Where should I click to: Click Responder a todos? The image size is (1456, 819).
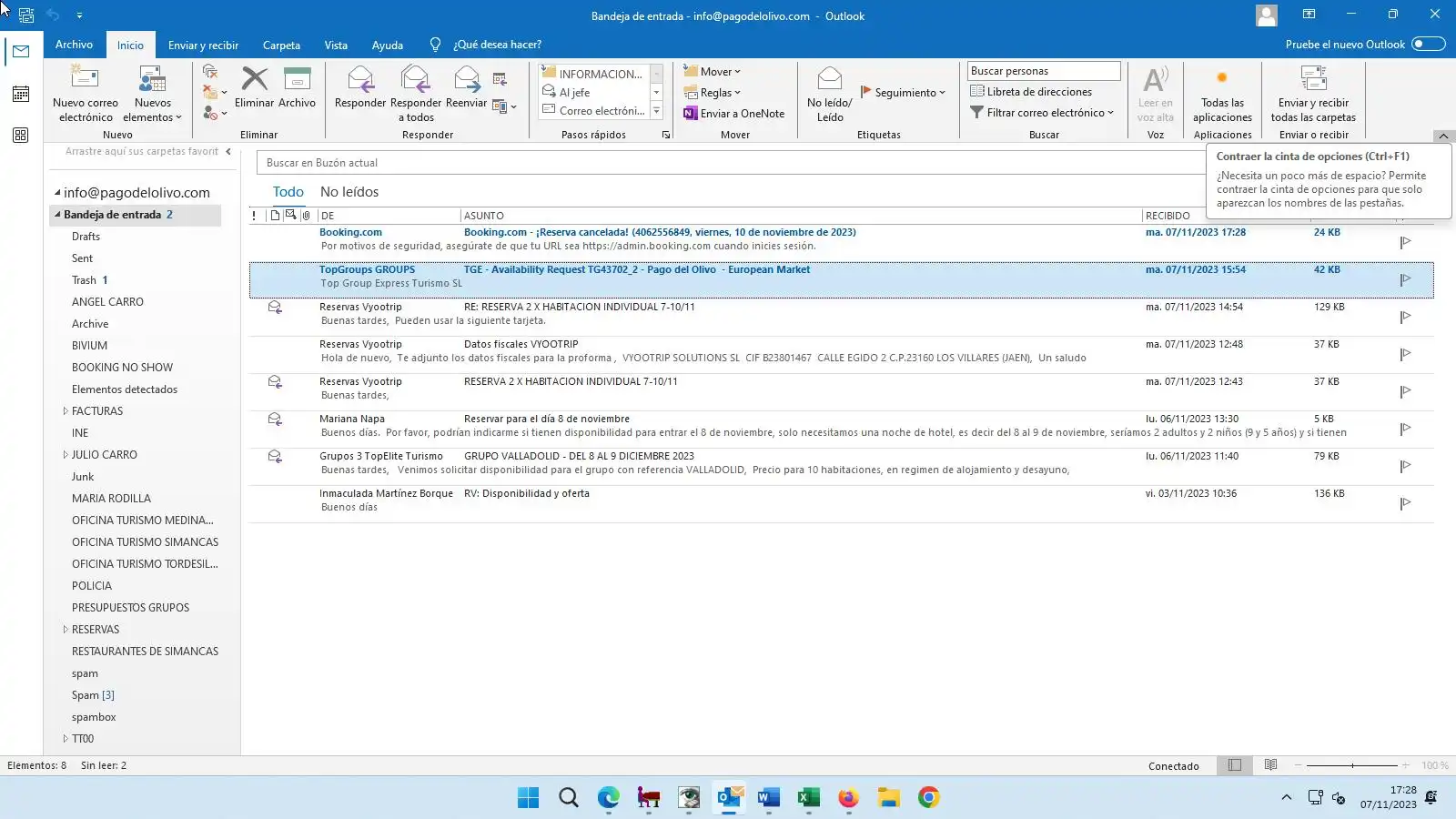point(416,94)
